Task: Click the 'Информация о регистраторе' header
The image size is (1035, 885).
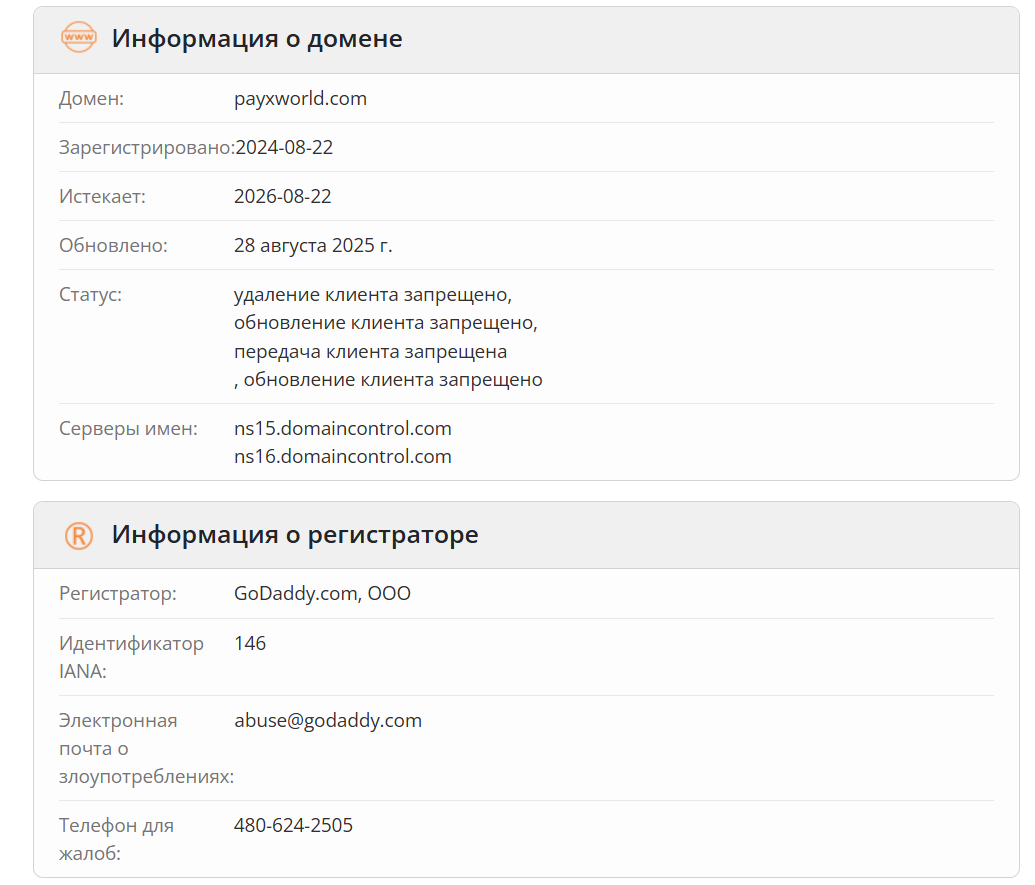Action: [295, 535]
